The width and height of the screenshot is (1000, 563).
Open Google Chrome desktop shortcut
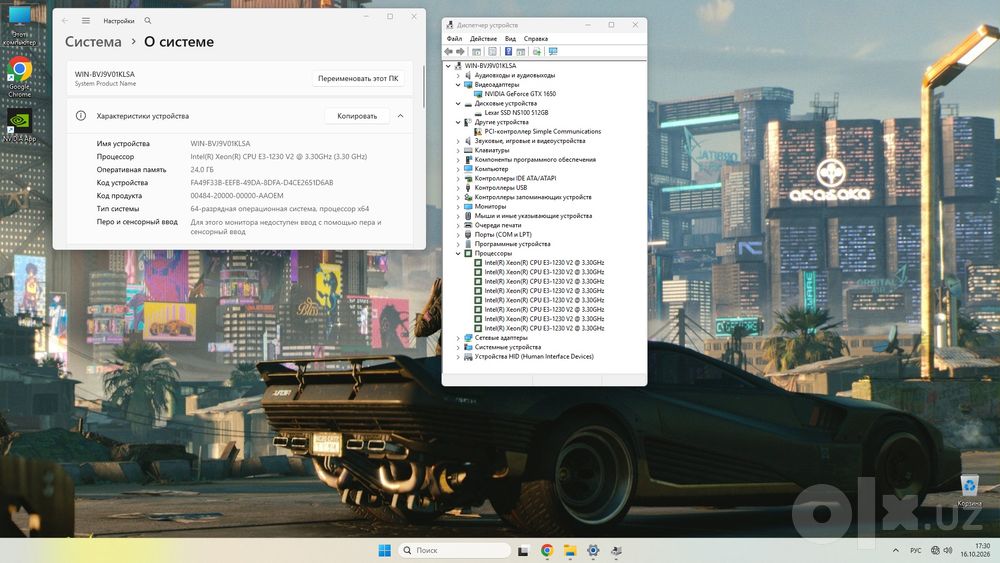pos(19,77)
